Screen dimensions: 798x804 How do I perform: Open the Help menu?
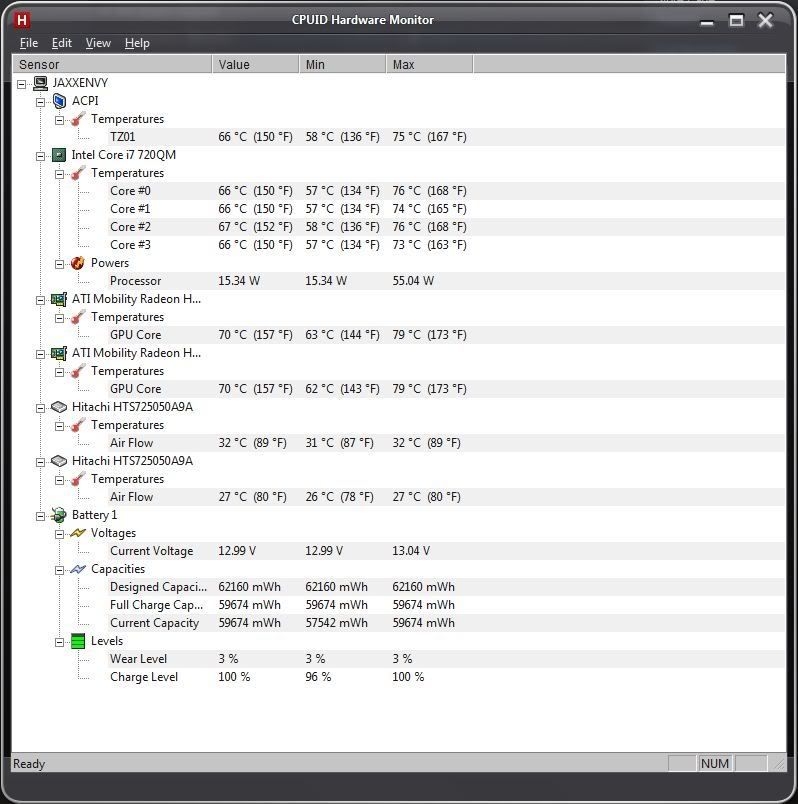[x=137, y=43]
